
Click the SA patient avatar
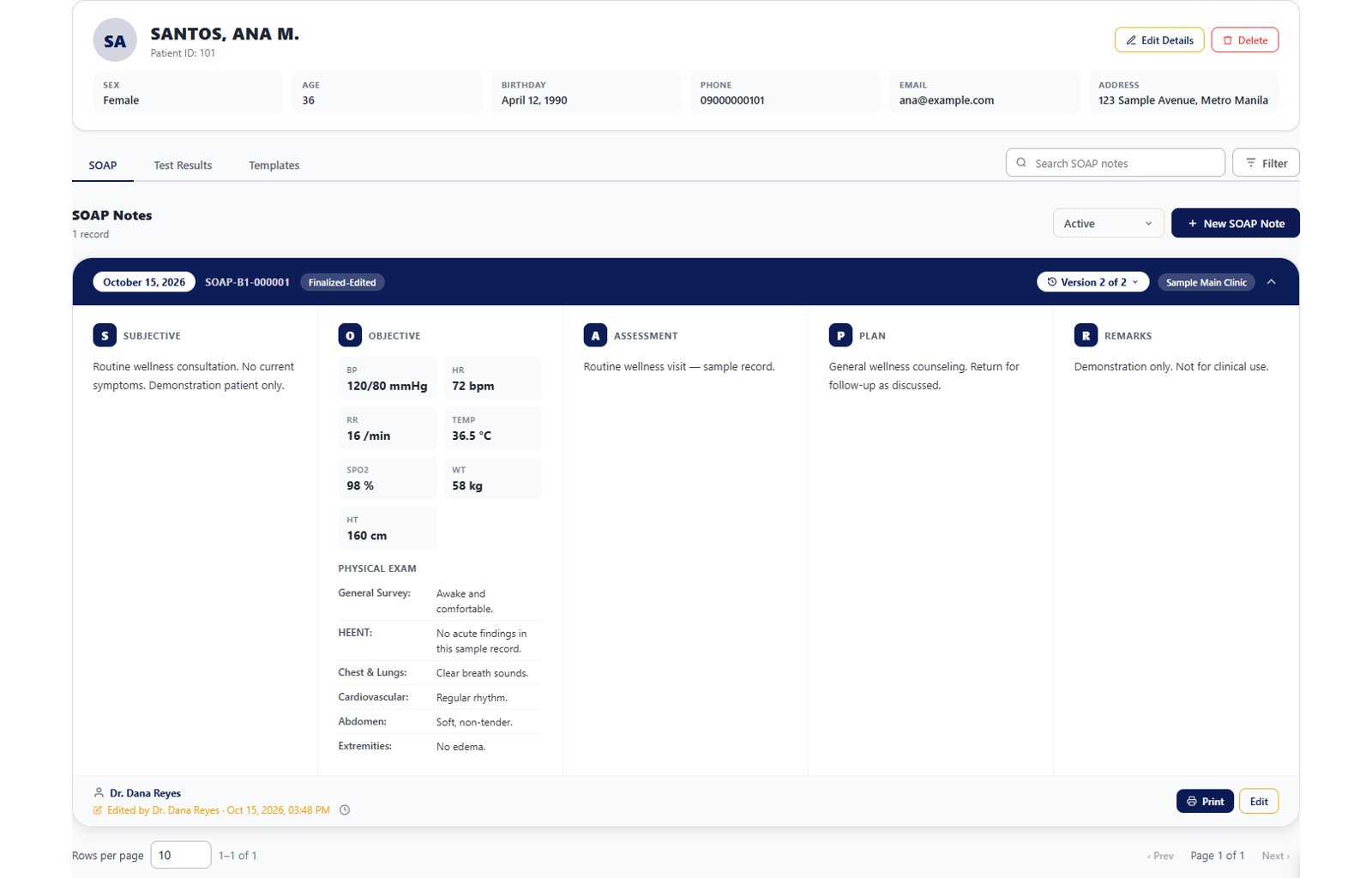[115, 40]
